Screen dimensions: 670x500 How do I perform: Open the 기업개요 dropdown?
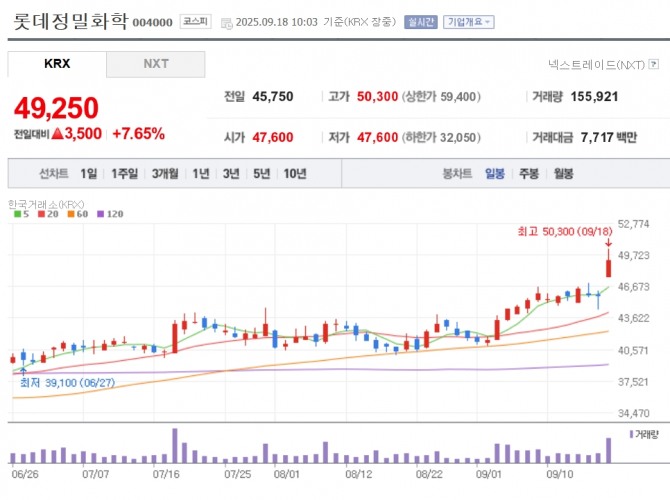point(469,22)
